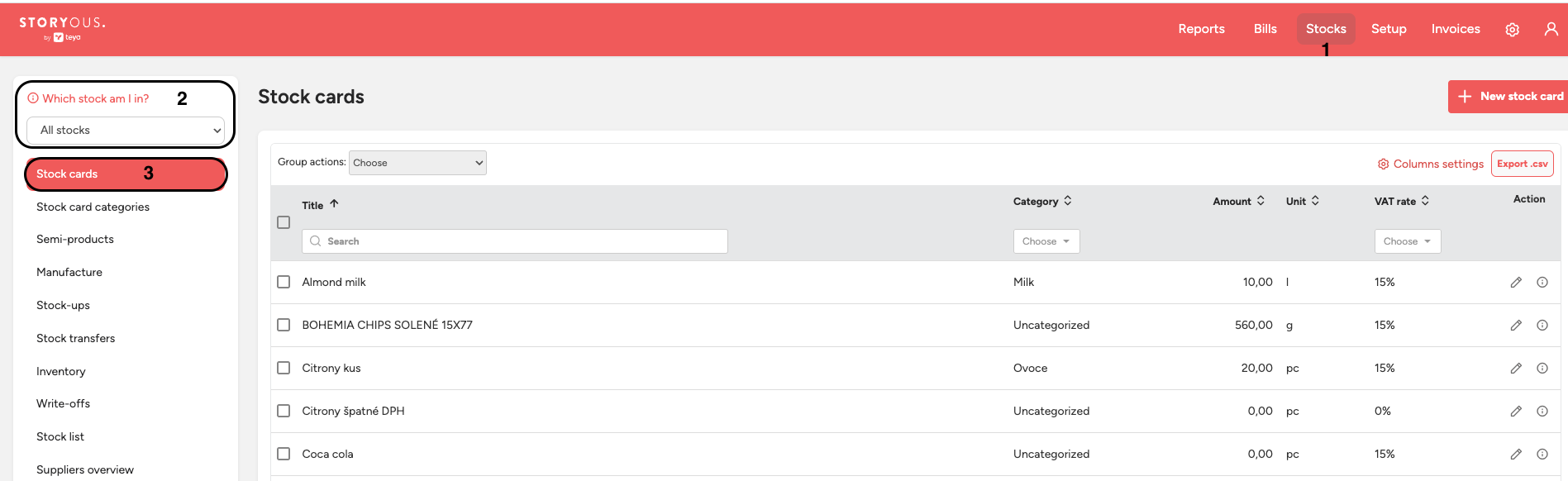Tick the checkbox for Citrony špatné DPH
The width and height of the screenshot is (1568, 481).
[x=284, y=411]
